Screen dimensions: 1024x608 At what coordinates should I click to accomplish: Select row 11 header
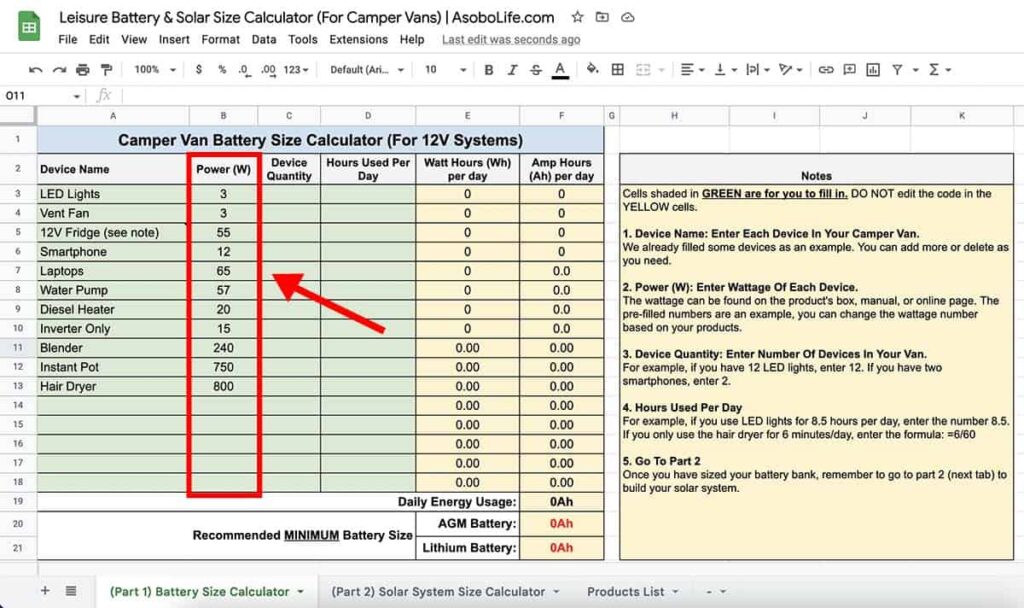tap(18, 347)
